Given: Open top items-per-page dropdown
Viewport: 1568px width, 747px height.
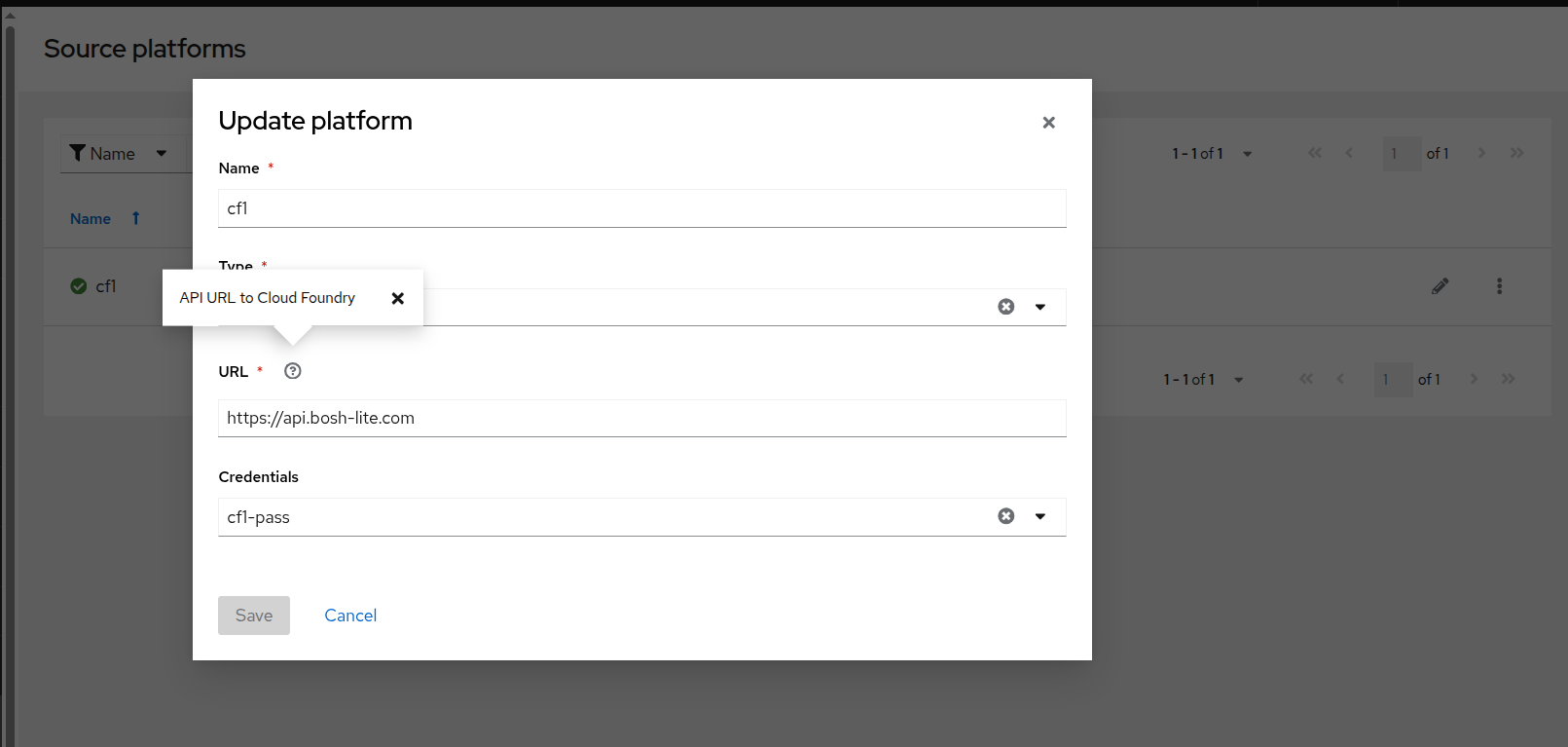Looking at the screenshot, I should 1247,154.
